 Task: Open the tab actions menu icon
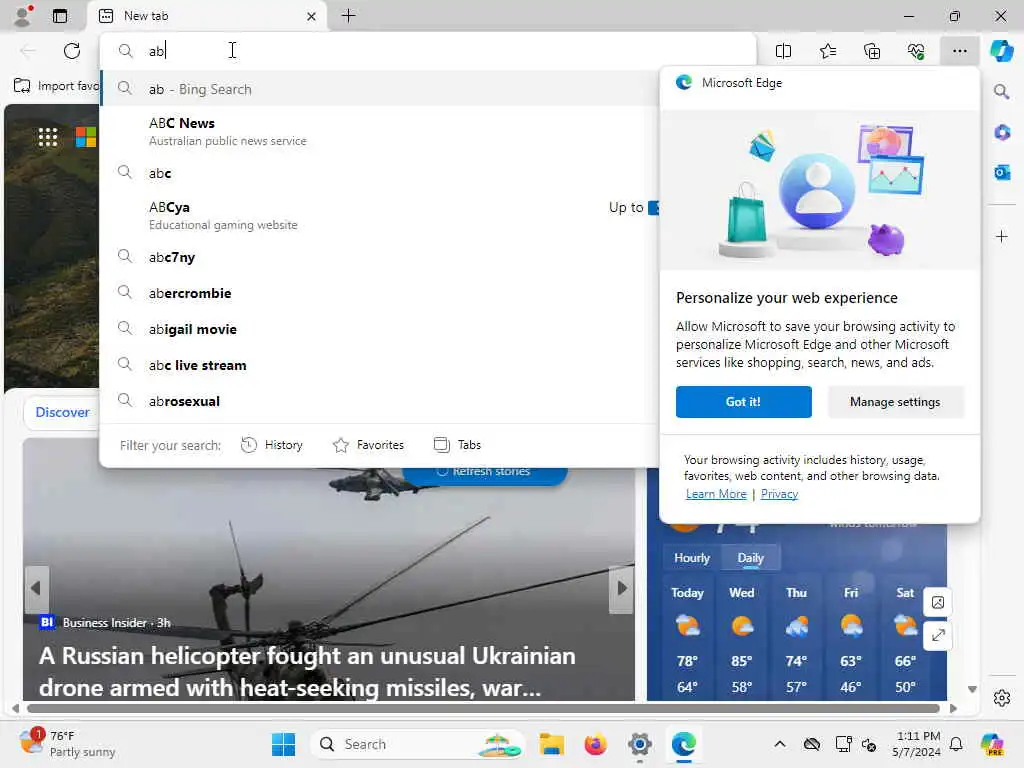point(60,16)
